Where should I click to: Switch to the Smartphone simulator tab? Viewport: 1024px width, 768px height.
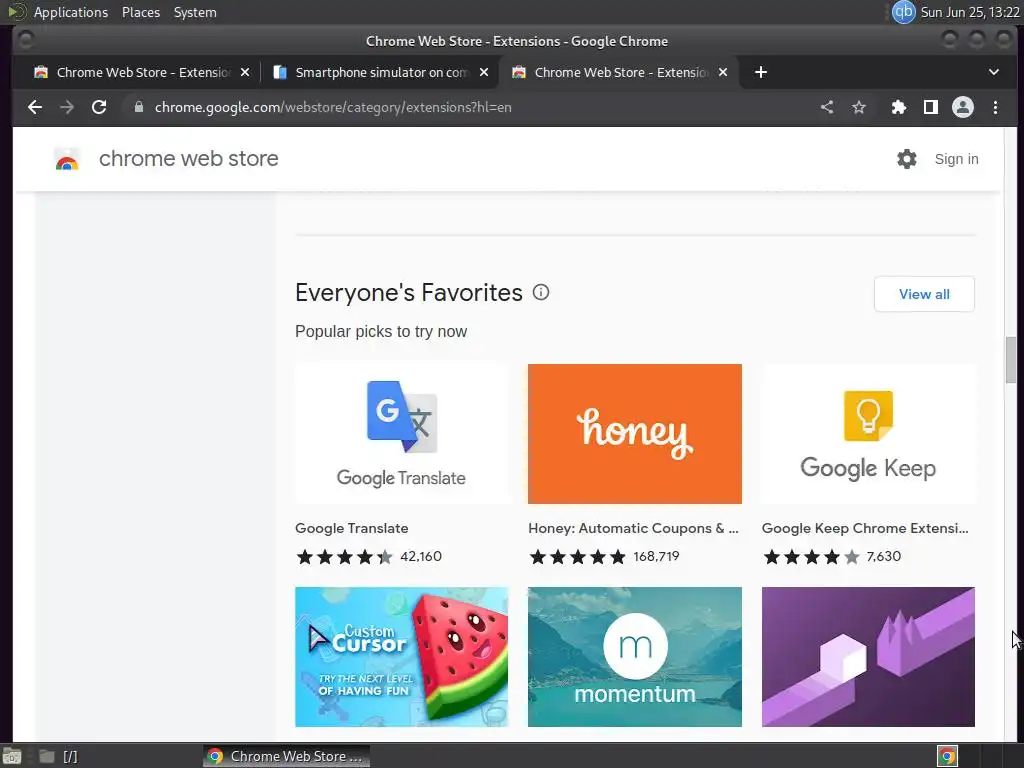(381, 72)
